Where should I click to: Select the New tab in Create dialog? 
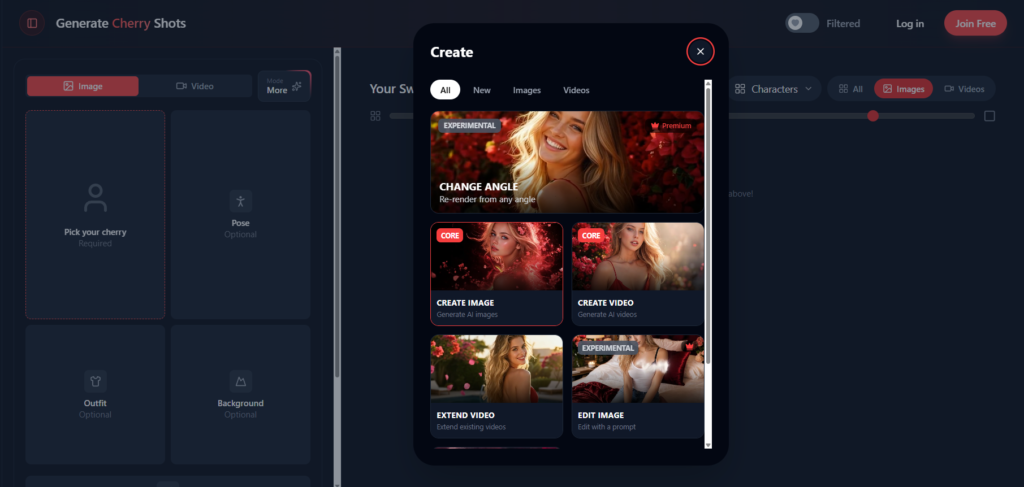pos(482,90)
